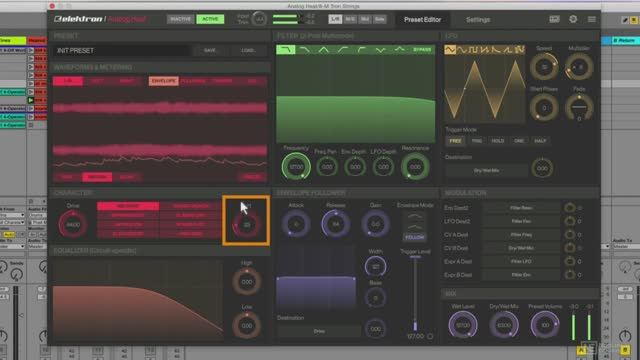The image size is (640, 360).
Task: Click the filter Env Depth knob
Action: 355,167
